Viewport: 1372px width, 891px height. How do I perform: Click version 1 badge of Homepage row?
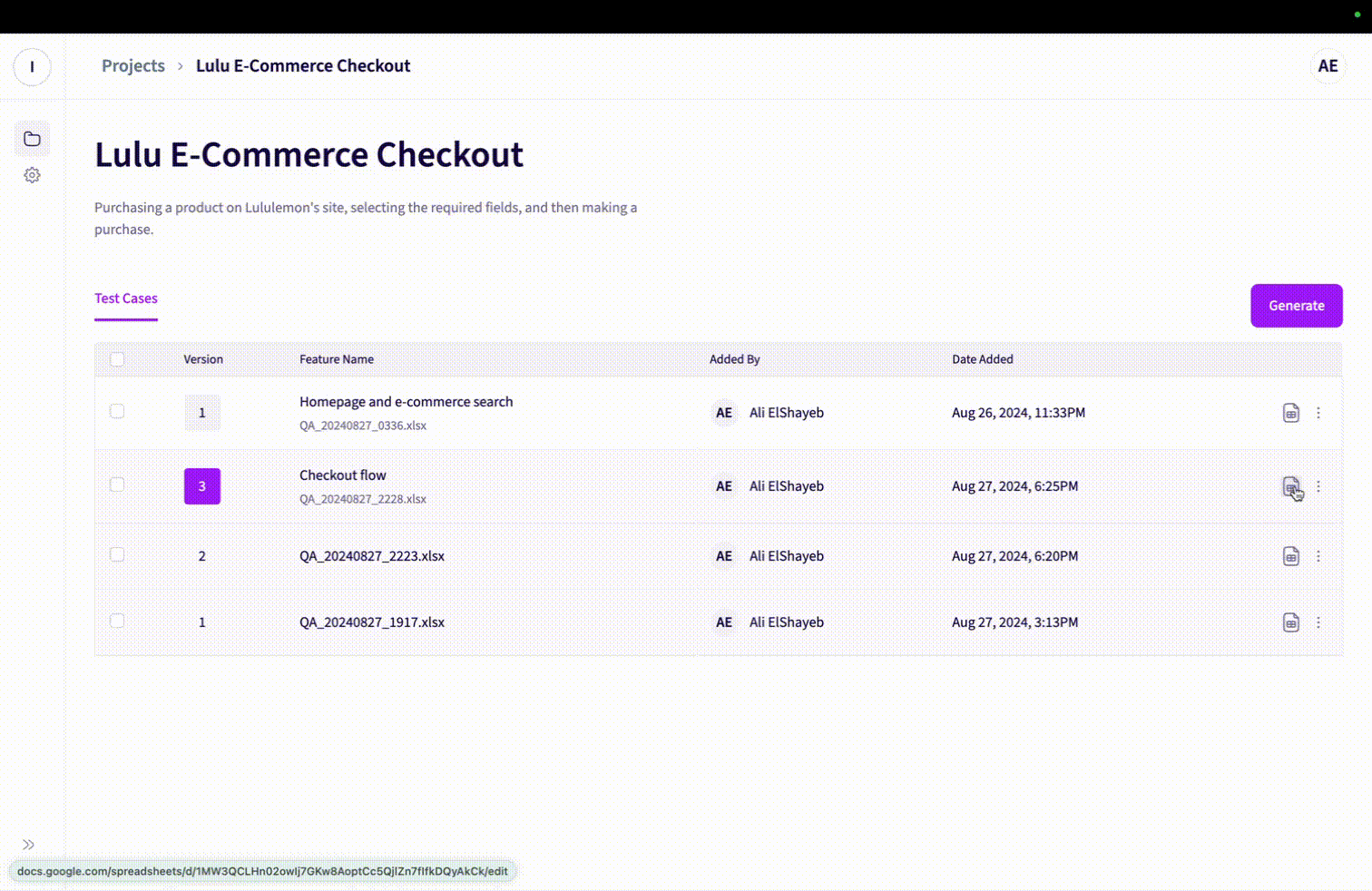202,413
